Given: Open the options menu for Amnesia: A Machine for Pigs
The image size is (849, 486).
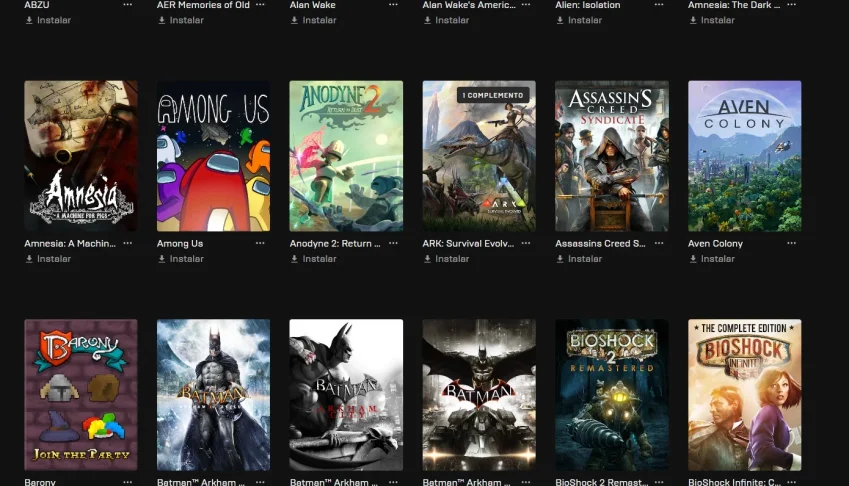Looking at the screenshot, I should 128,244.
